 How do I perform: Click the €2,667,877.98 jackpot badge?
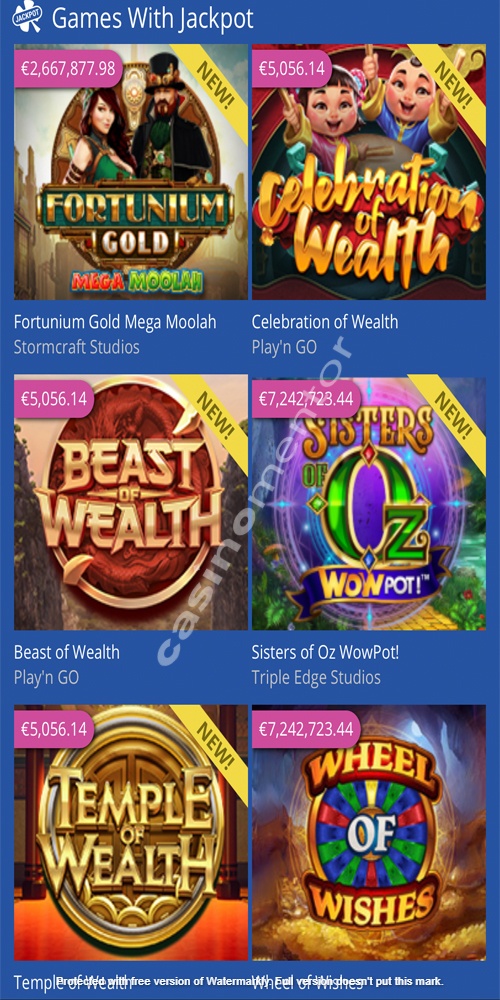tap(68, 68)
